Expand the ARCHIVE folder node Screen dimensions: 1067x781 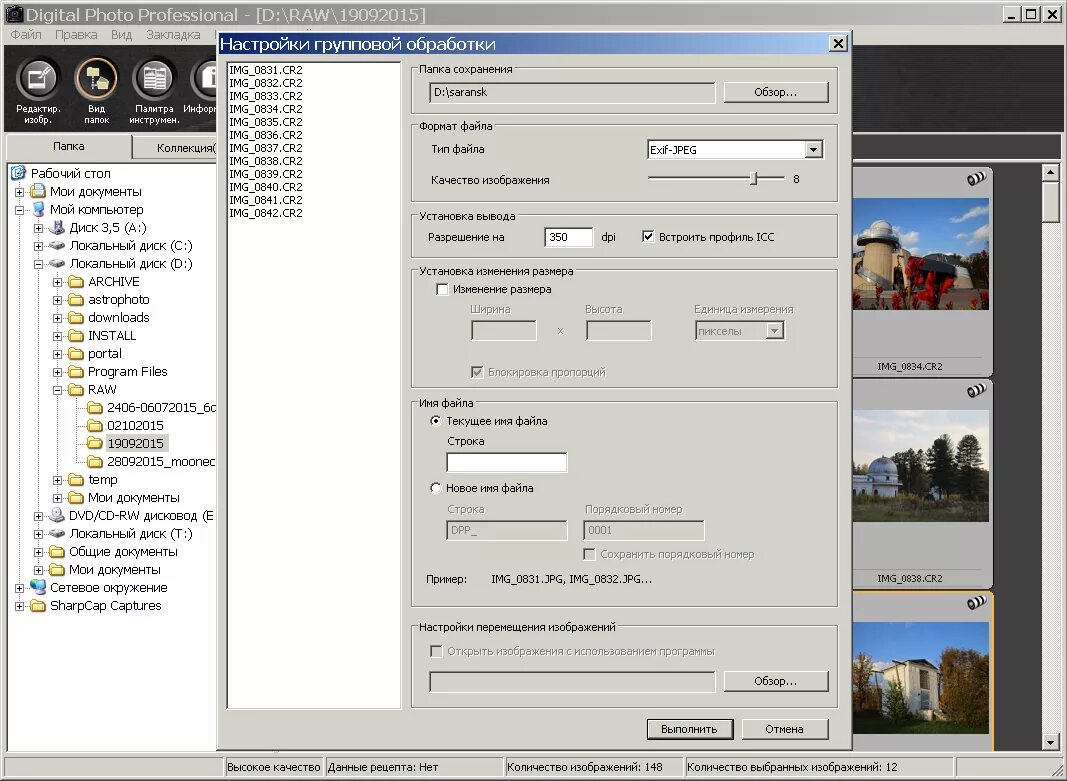(x=58, y=282)
